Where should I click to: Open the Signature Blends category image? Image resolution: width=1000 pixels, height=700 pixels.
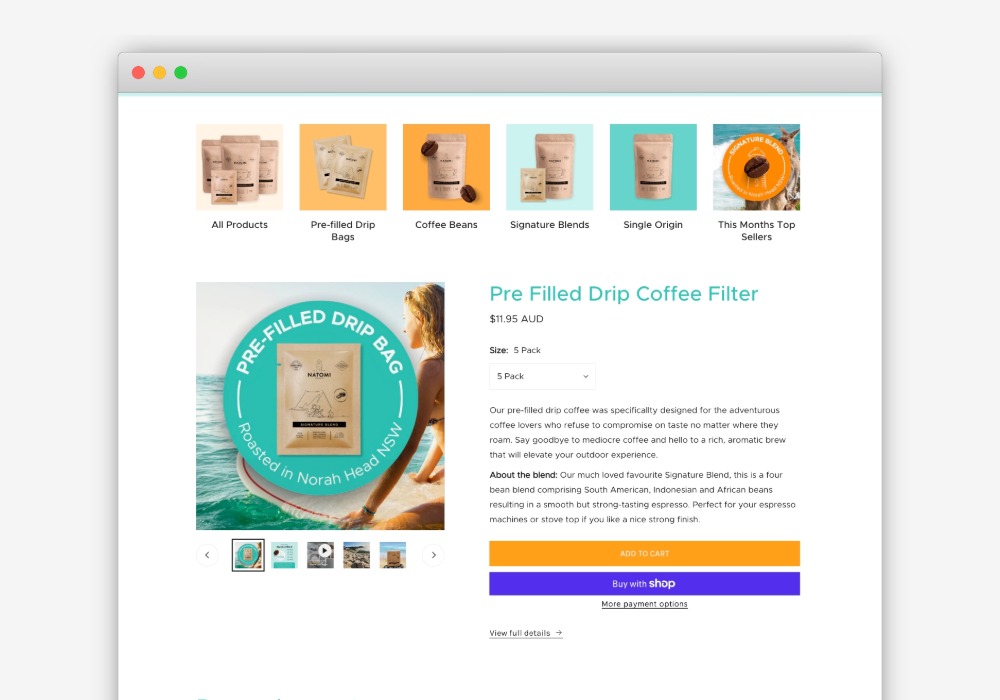pyautogui.click(x=550, y=167)
